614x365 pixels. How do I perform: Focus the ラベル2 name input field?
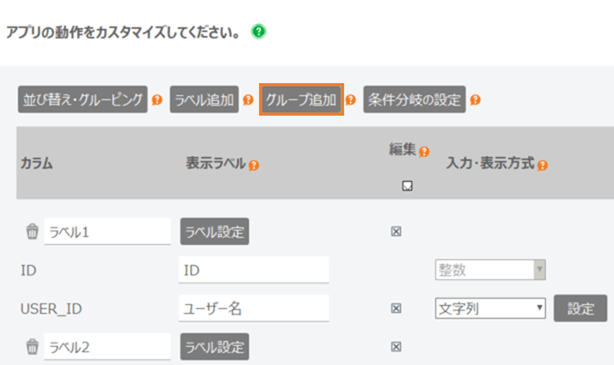pos(107,347)
